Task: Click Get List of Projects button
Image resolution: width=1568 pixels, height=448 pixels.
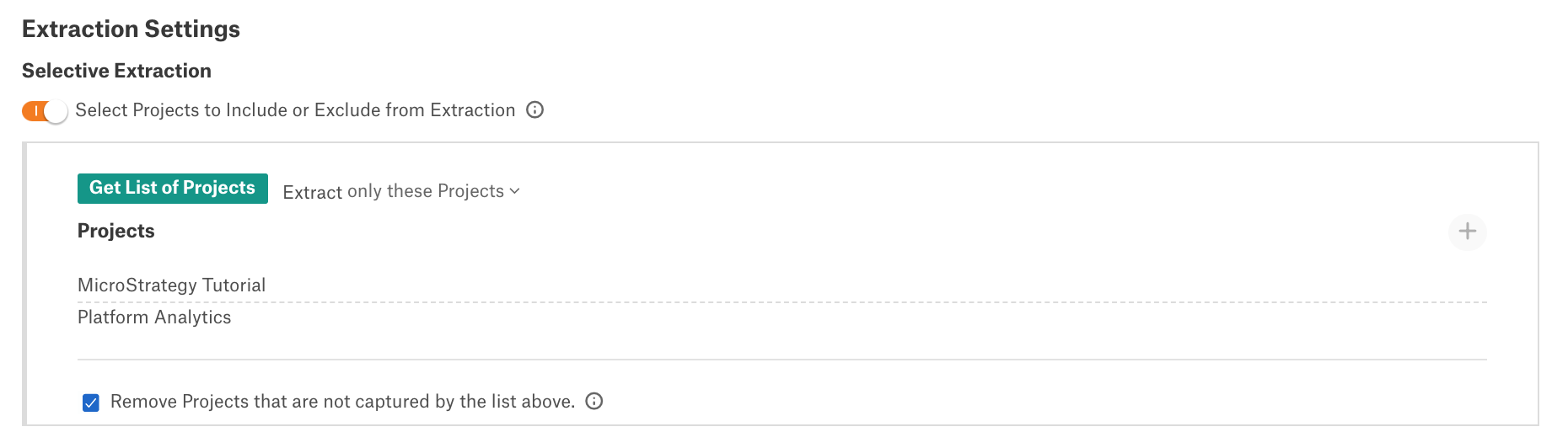Action: [173, 188]
